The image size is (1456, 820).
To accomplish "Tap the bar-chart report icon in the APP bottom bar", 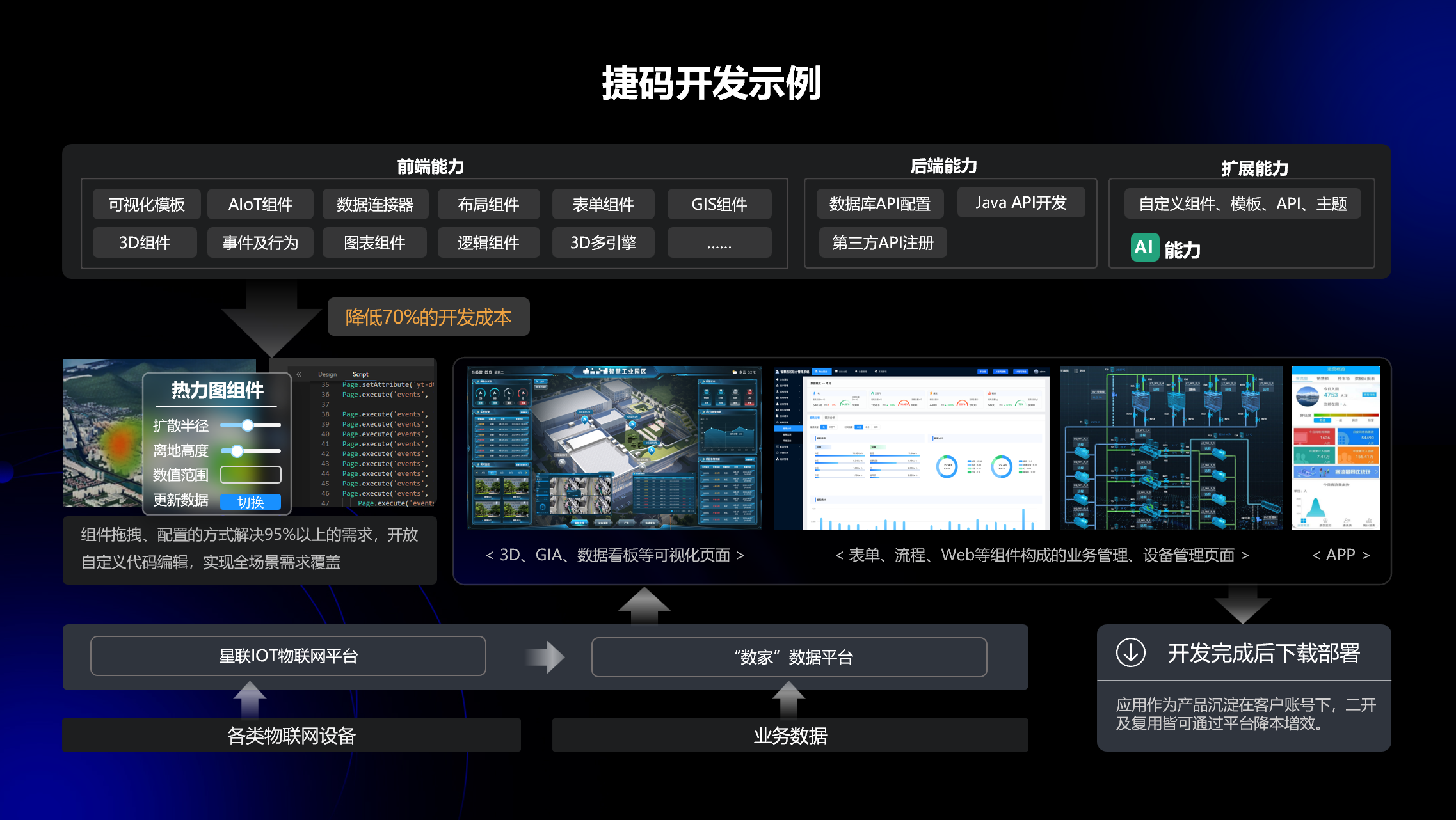I will 1370,521.
